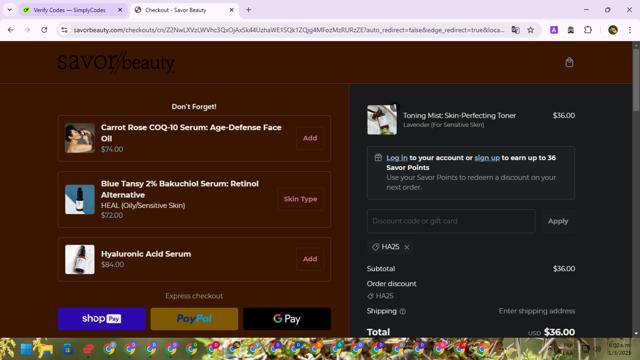Click the Savor Beauty logo

[116, 62]
